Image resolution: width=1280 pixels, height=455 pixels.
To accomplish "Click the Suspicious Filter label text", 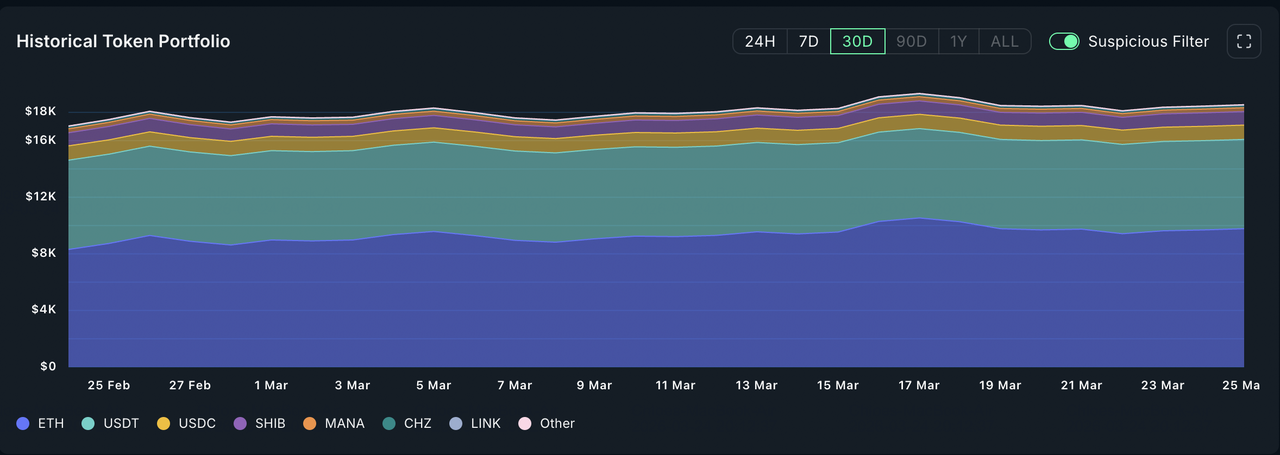I will [1148, 41].
